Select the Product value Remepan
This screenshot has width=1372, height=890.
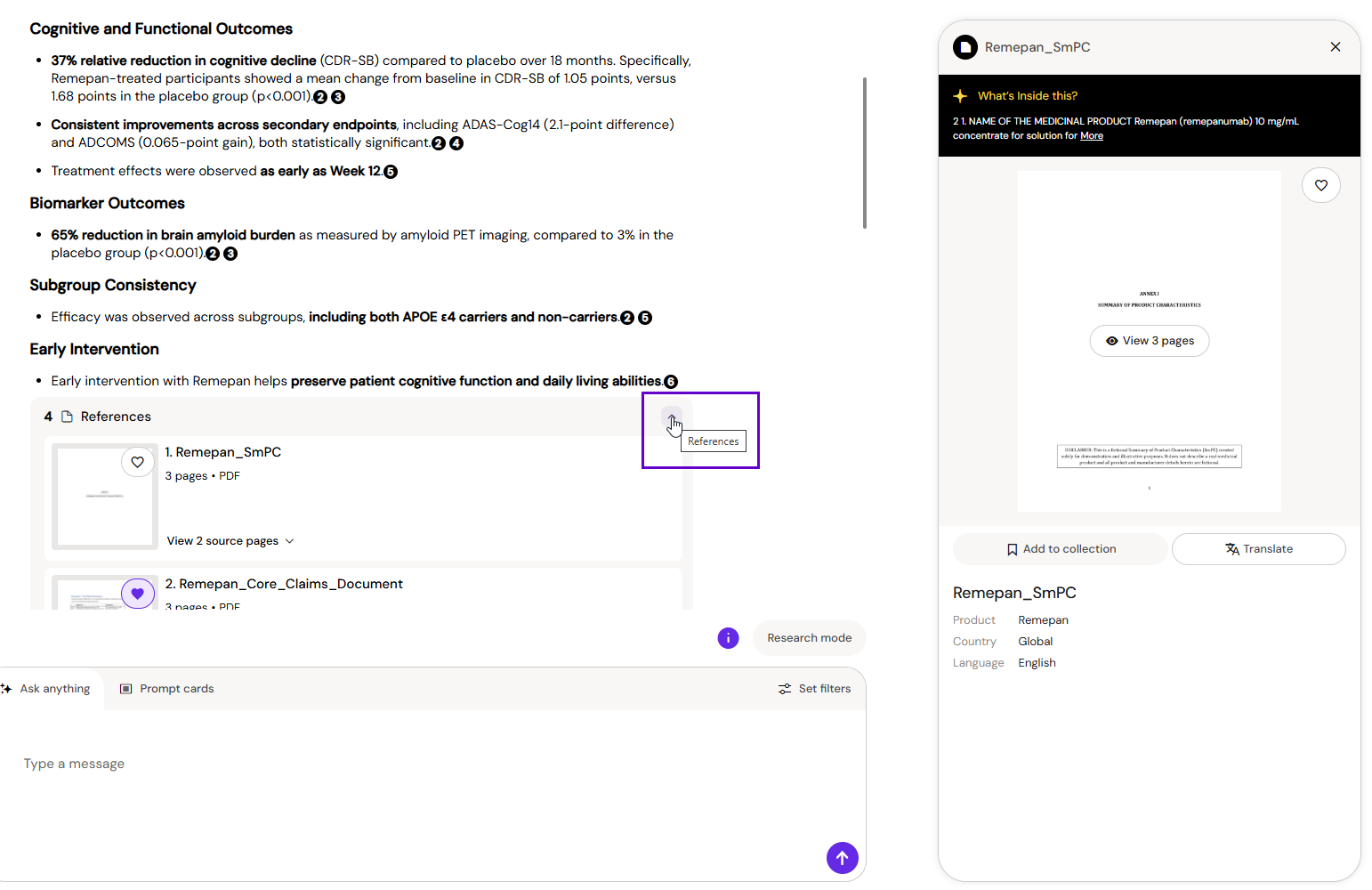coord(1043,620)
